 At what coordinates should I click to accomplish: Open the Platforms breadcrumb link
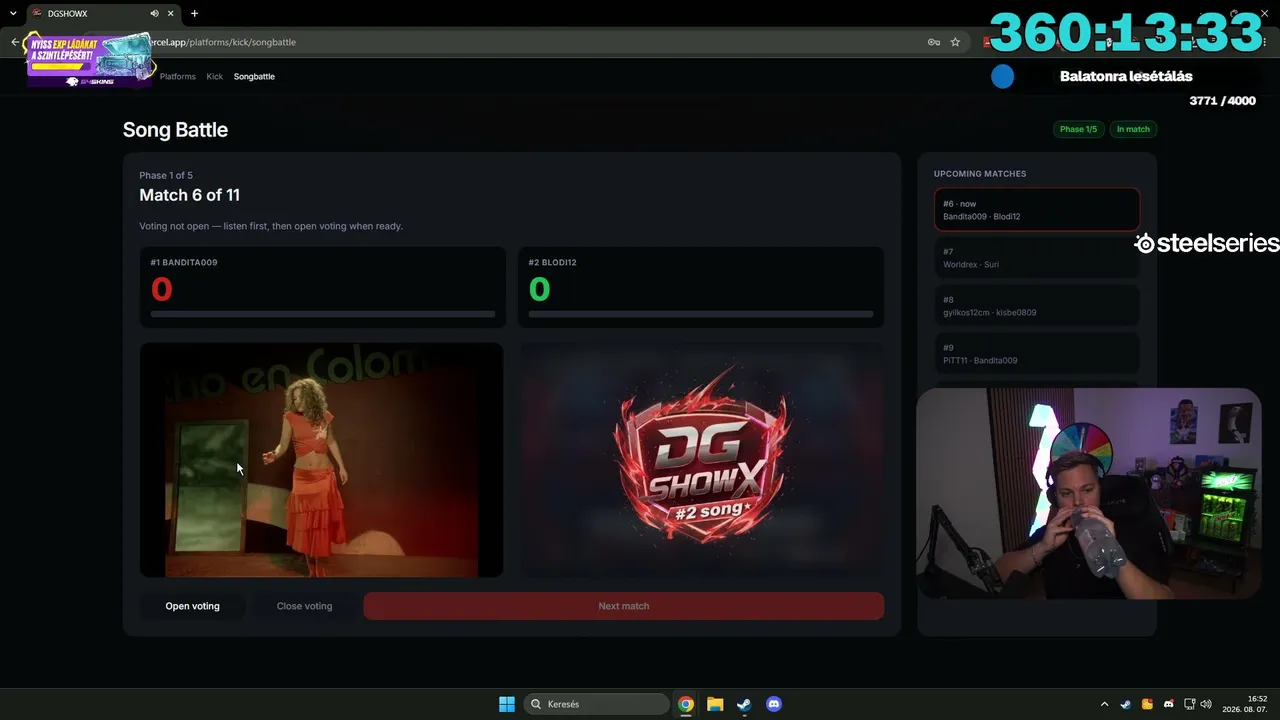[178, 76]
